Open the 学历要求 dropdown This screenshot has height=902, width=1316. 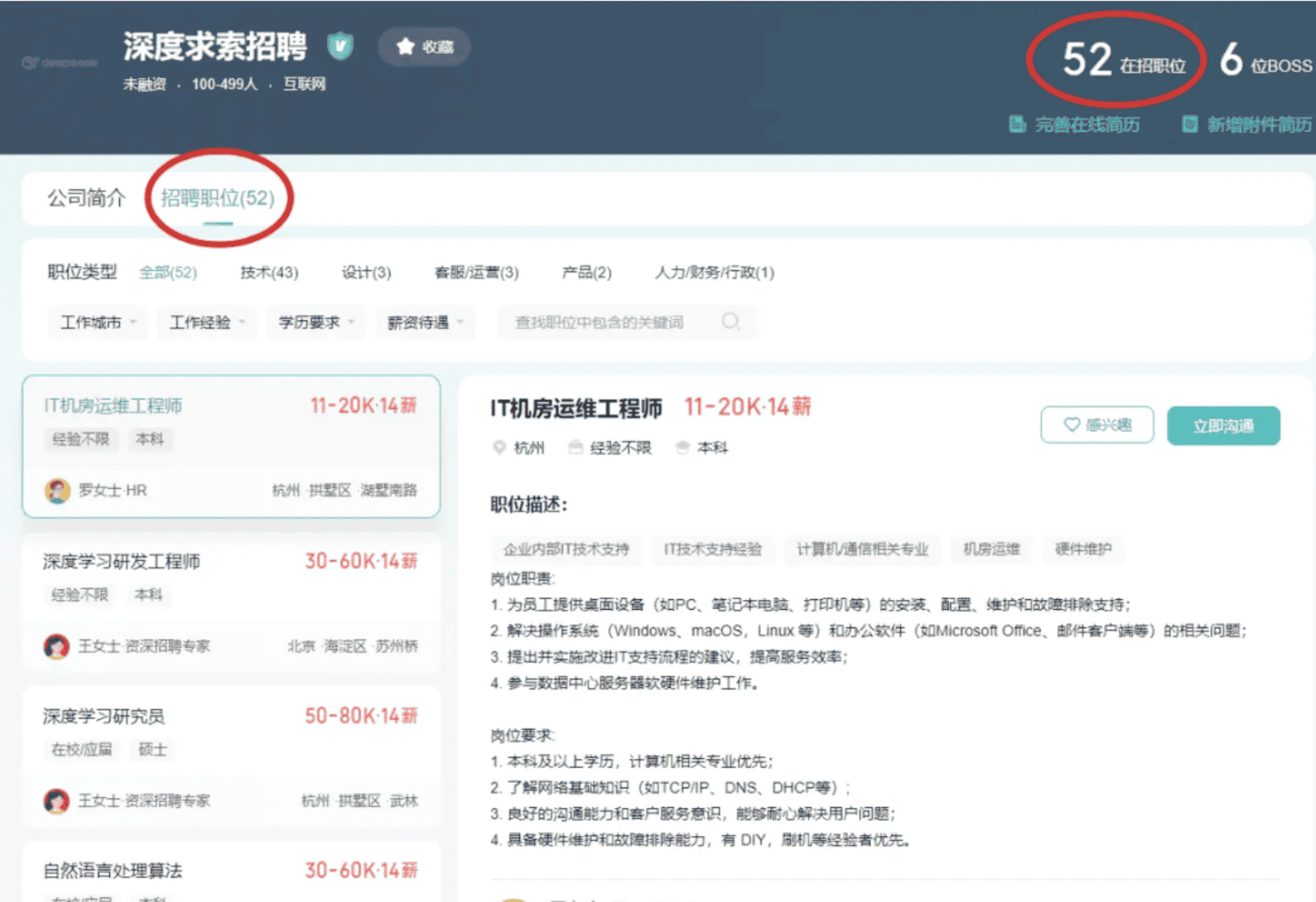coord(316,322)
